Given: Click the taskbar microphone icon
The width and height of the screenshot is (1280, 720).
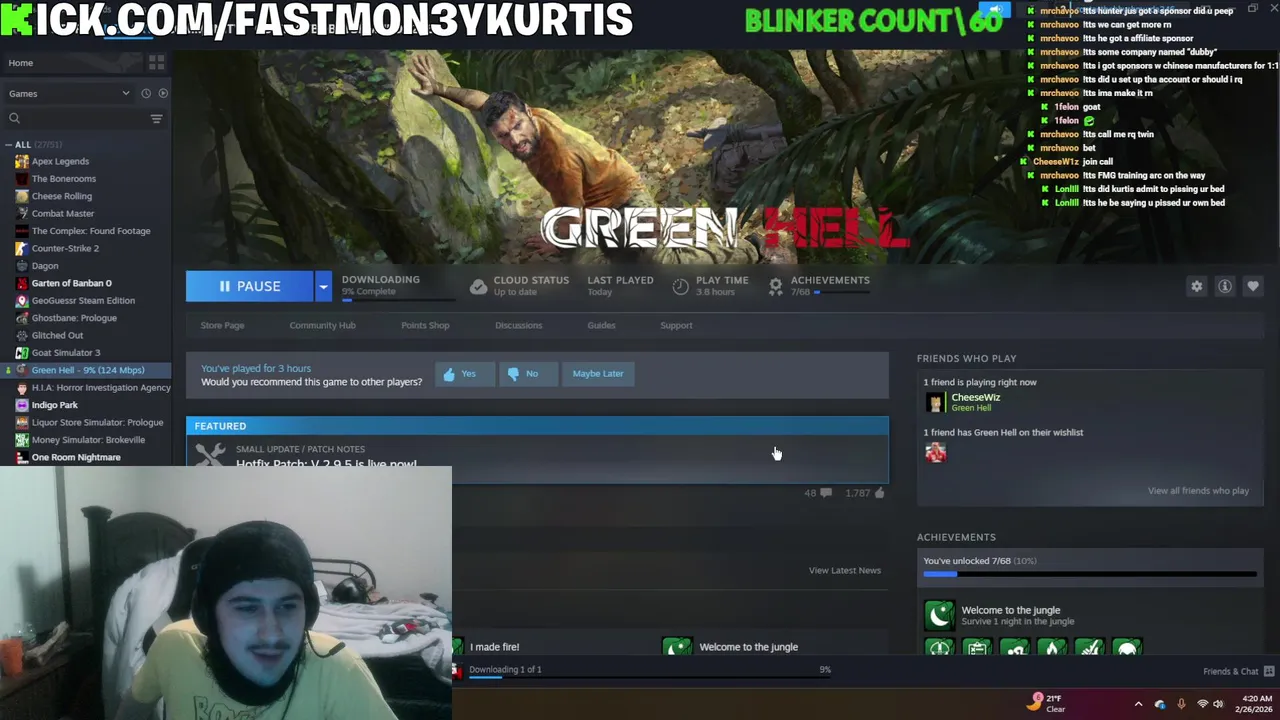Looking at the screenshot, I should point(1181,704).
